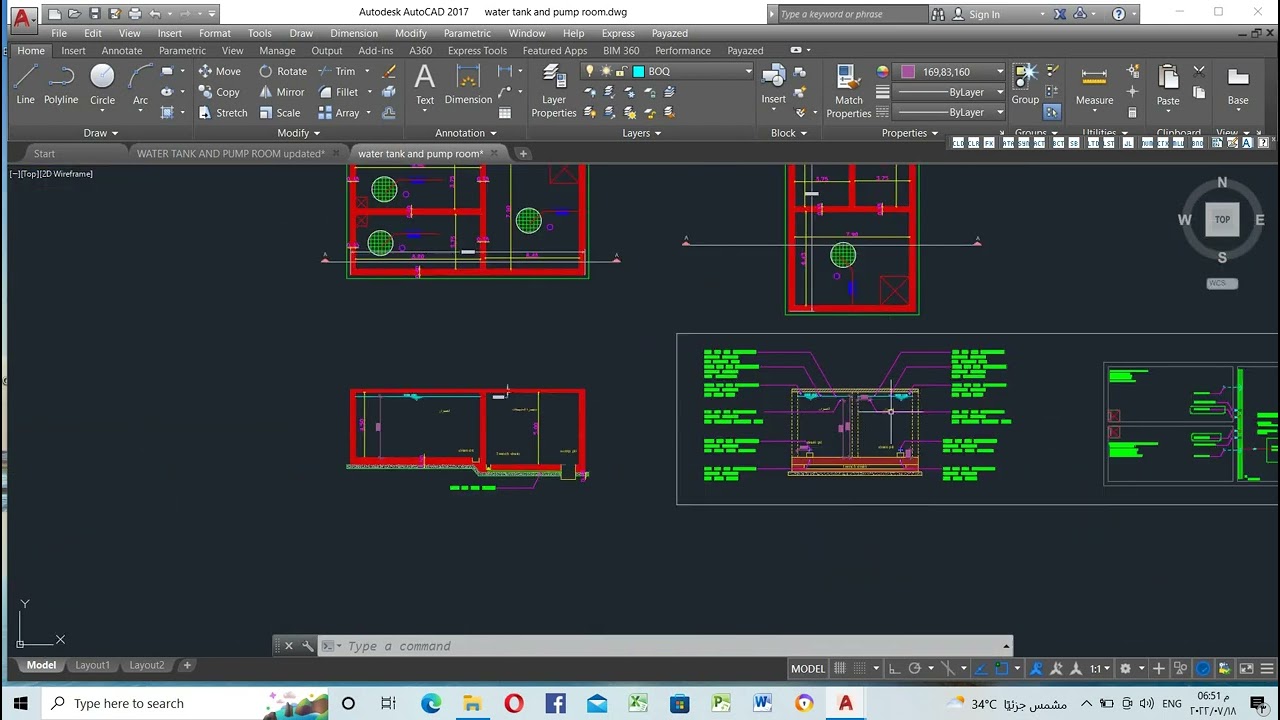The width and height of the screenshot is (1280, 720).
Task: Click the Mirror tool
Action: click(x=281, y=92)
